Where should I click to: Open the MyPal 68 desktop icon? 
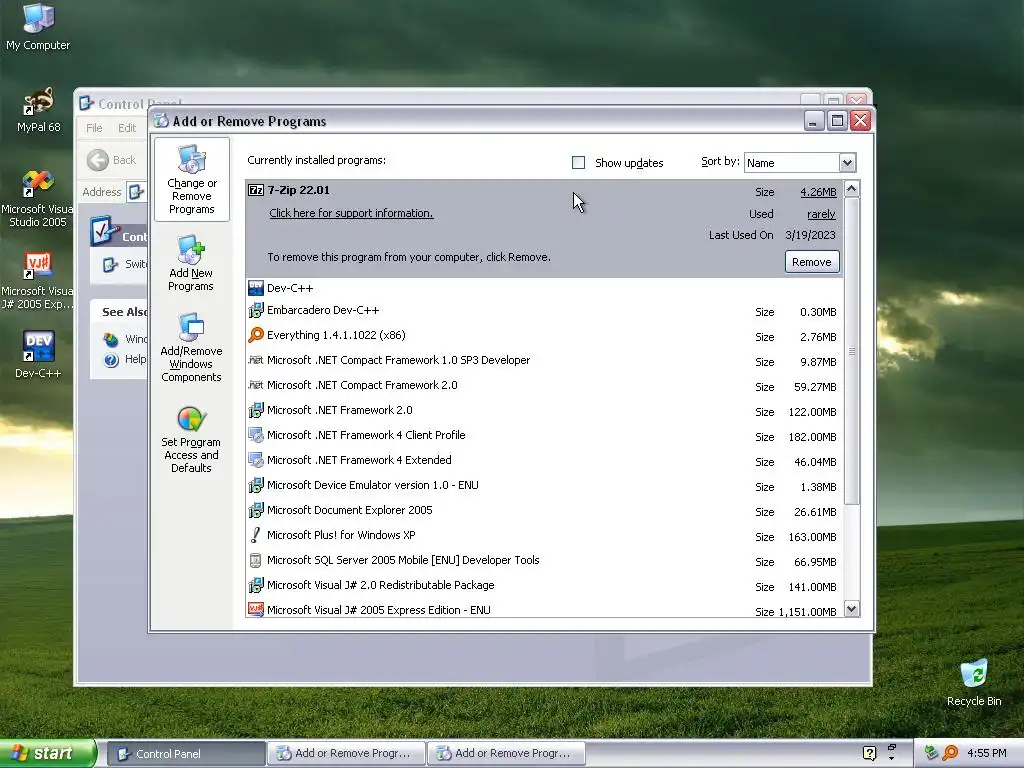click(38, 101)
